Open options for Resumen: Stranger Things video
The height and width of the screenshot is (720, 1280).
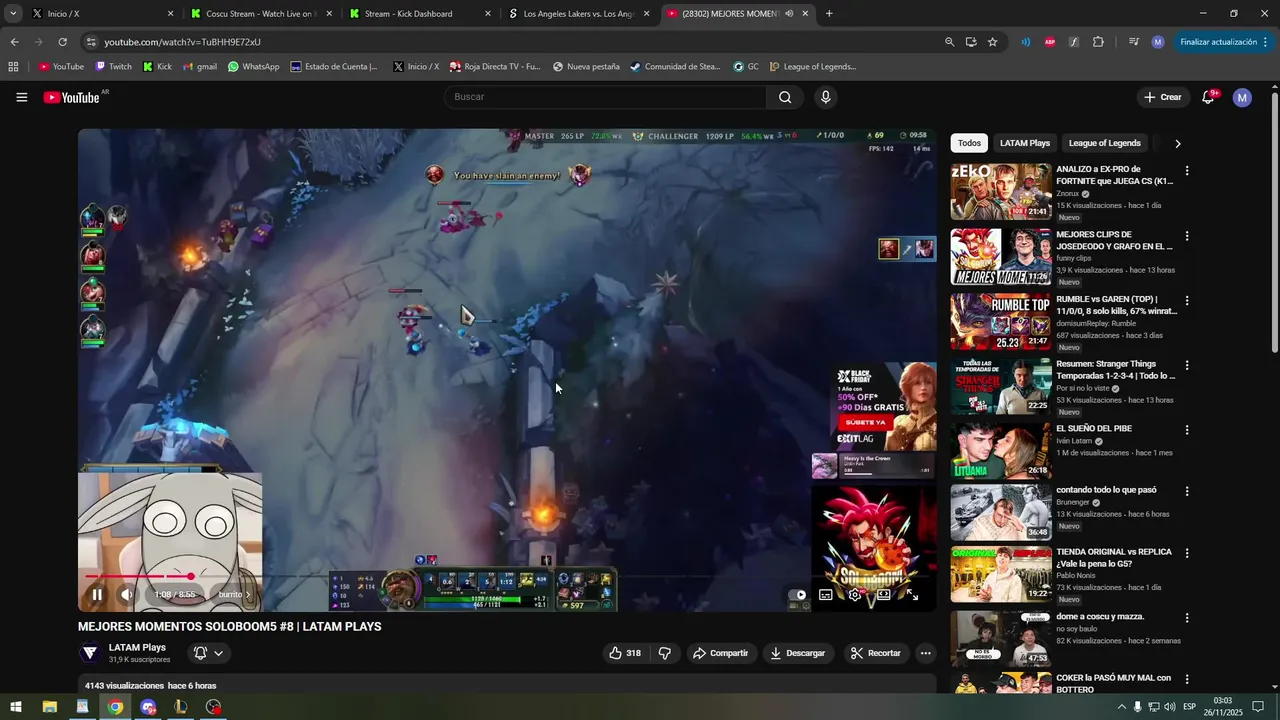coord(1187,366)
